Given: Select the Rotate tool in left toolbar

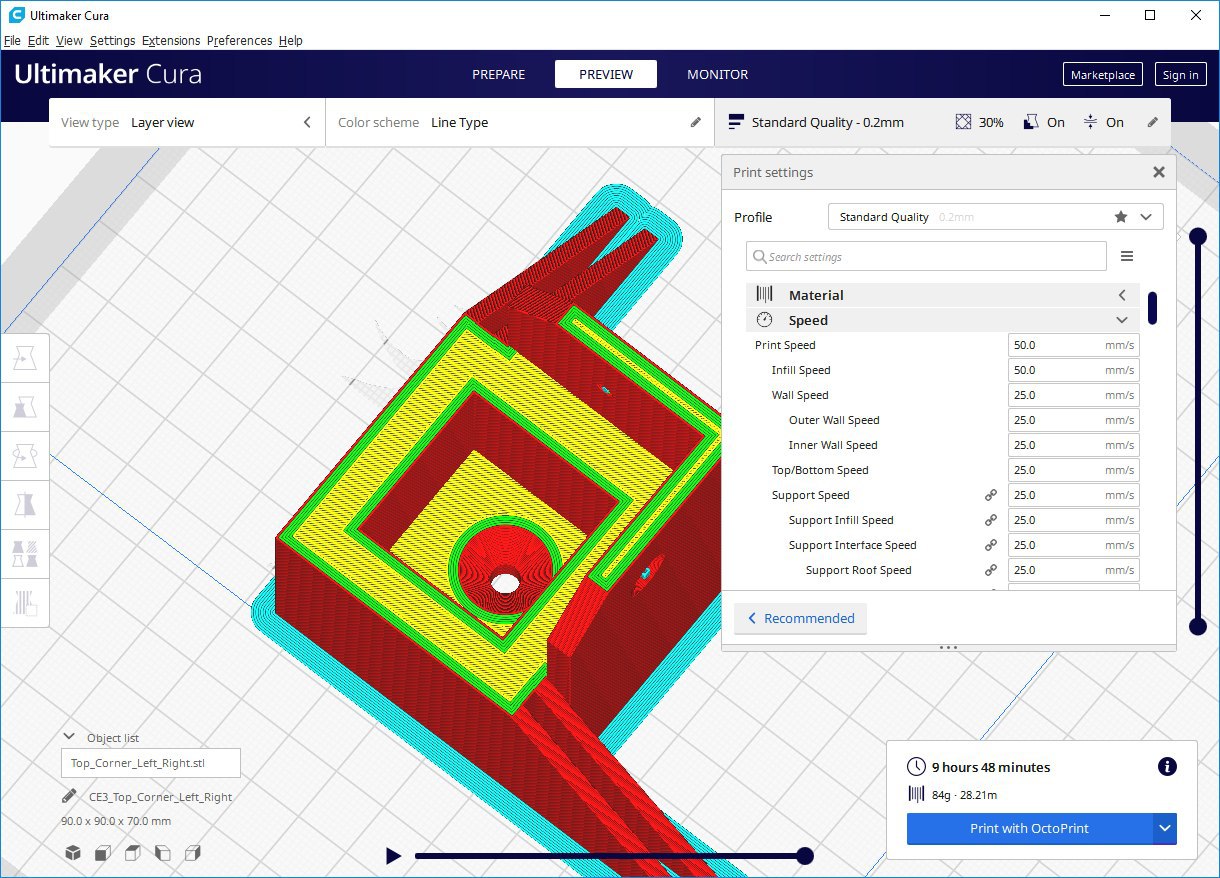Looking at the screenshot, I should pos(26,455).
